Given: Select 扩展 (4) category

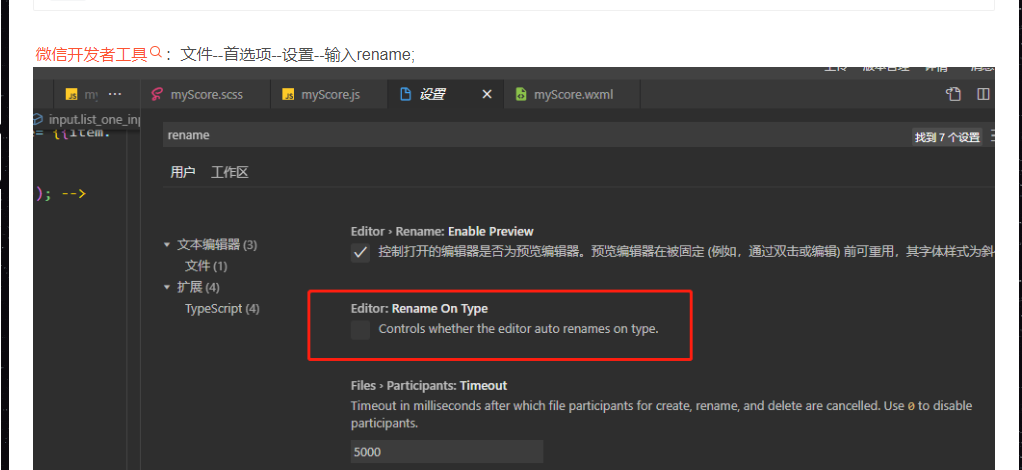Looking at the screenshot, I should pos(198,287).
